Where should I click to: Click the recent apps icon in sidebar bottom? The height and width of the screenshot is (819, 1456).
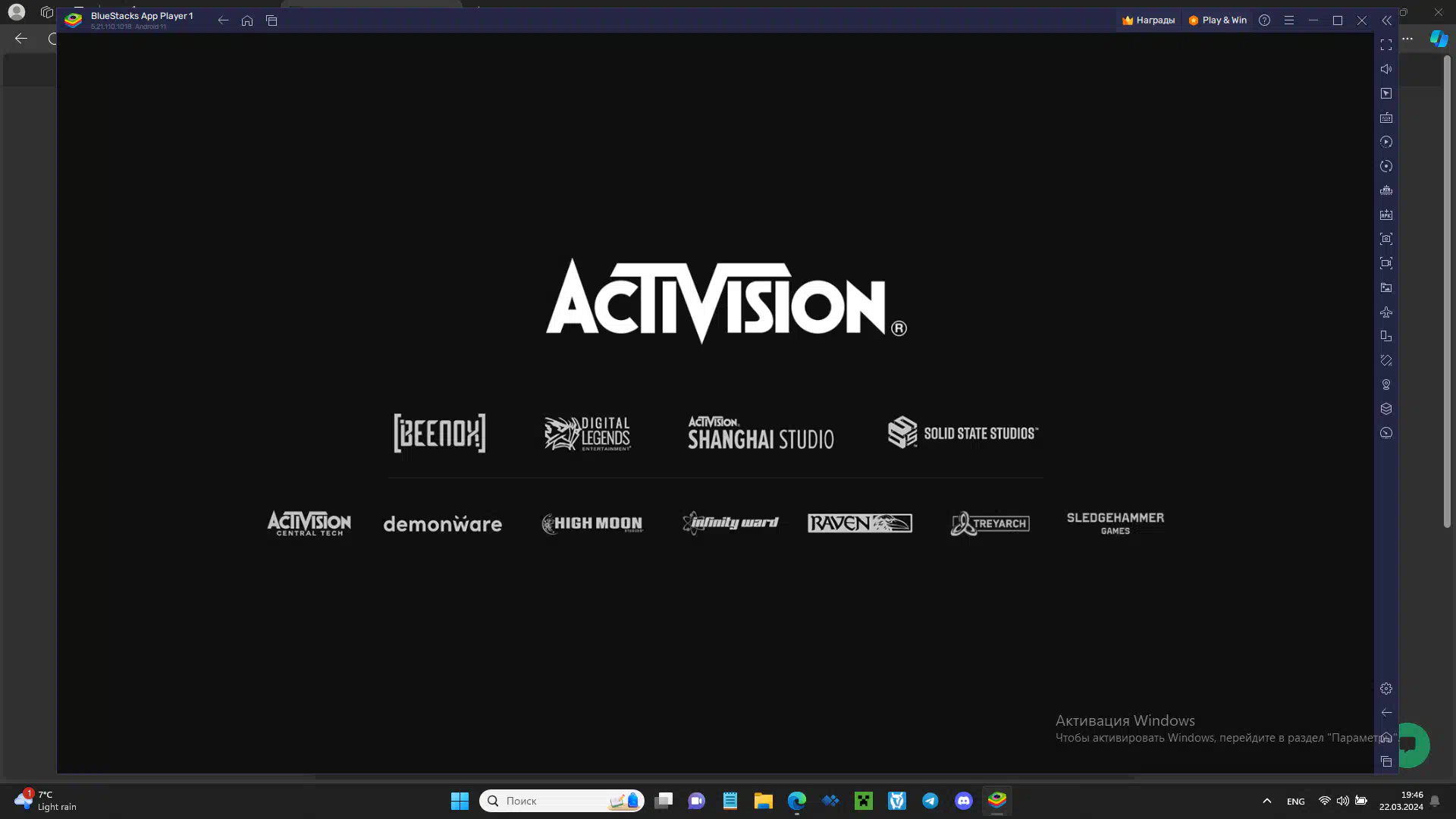click(1386, 761)
